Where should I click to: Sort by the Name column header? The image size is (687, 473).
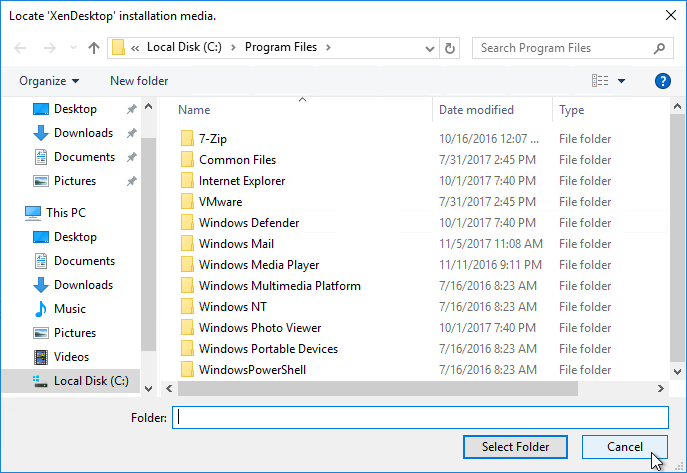coord(194,110)
